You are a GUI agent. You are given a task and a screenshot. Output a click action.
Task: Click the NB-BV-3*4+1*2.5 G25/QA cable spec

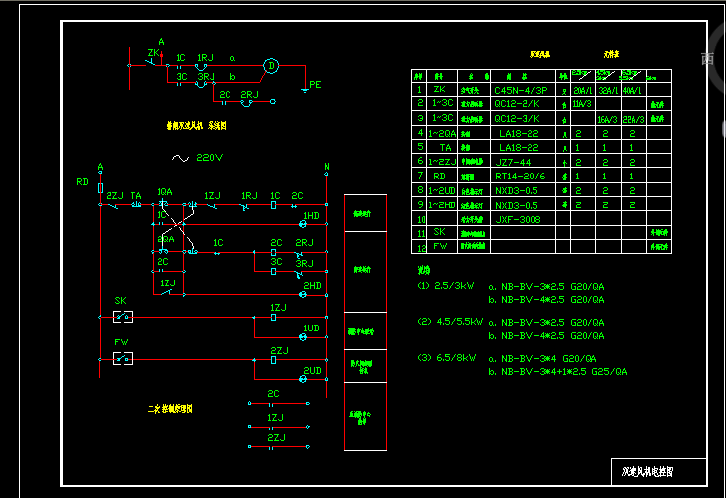click(564, 372)
